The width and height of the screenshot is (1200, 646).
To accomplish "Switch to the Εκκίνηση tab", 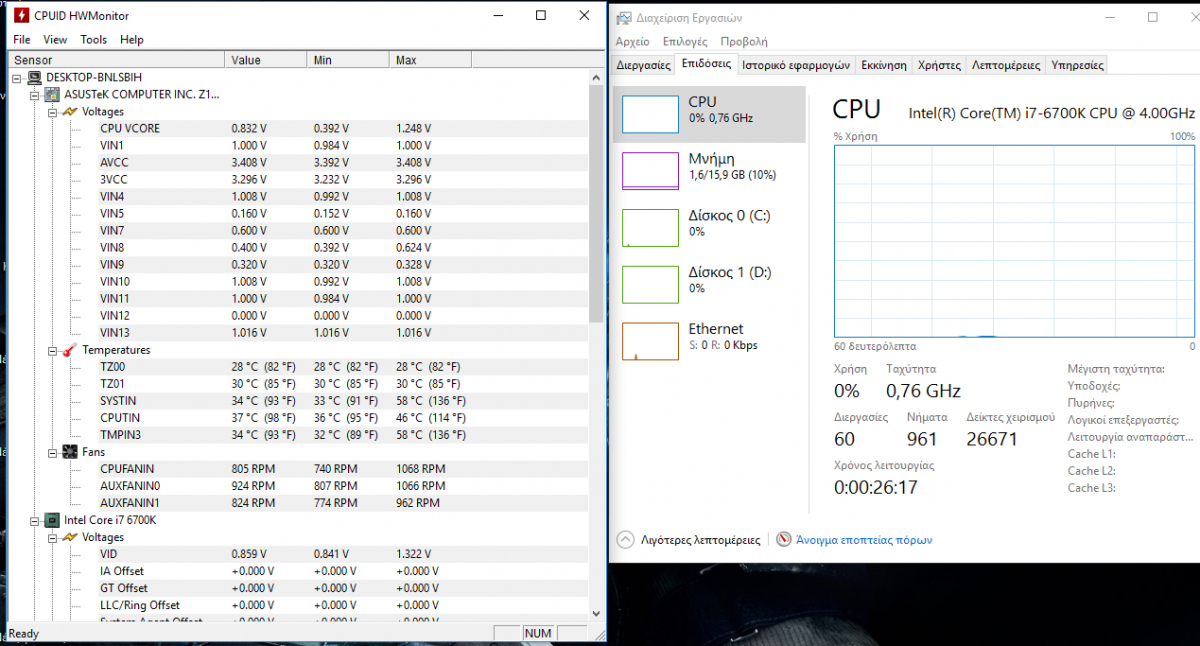I will tap(884, 65).
